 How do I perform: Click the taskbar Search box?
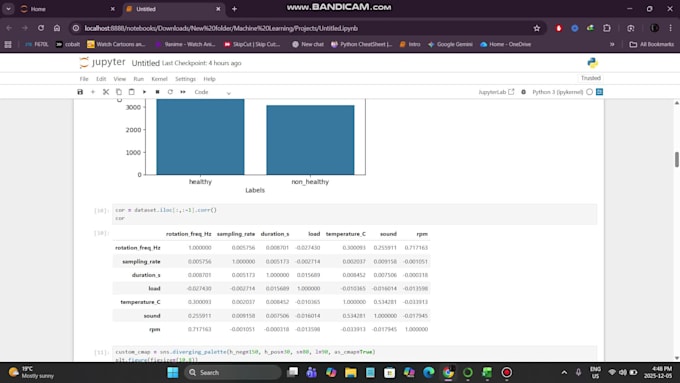pyautogui.click(x=233, y=373)
